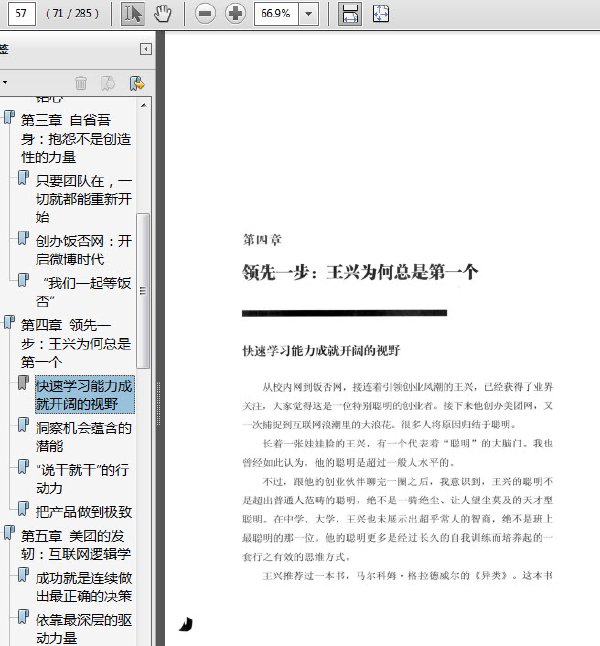
Task: Click bookmark icon beside 洞察机会蕴含的潜能
Action: (x=23, y=425)
